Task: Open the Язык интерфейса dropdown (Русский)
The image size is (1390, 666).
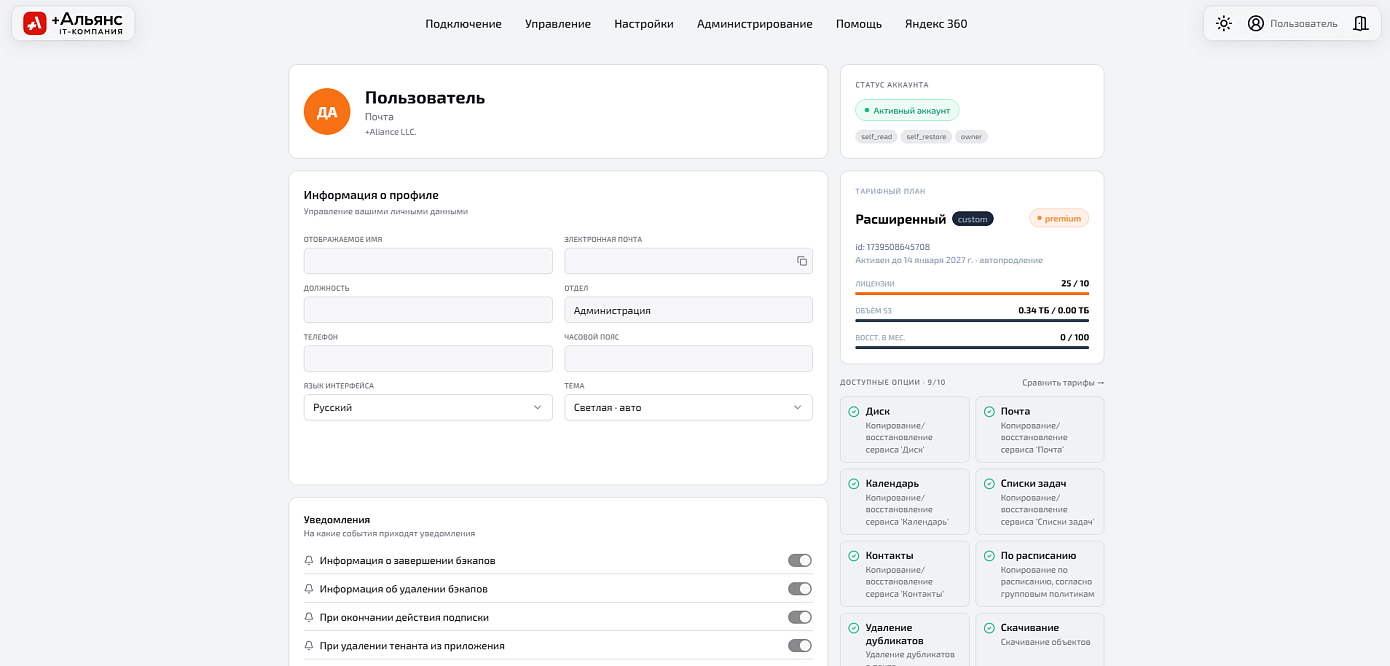Action: 428,407
